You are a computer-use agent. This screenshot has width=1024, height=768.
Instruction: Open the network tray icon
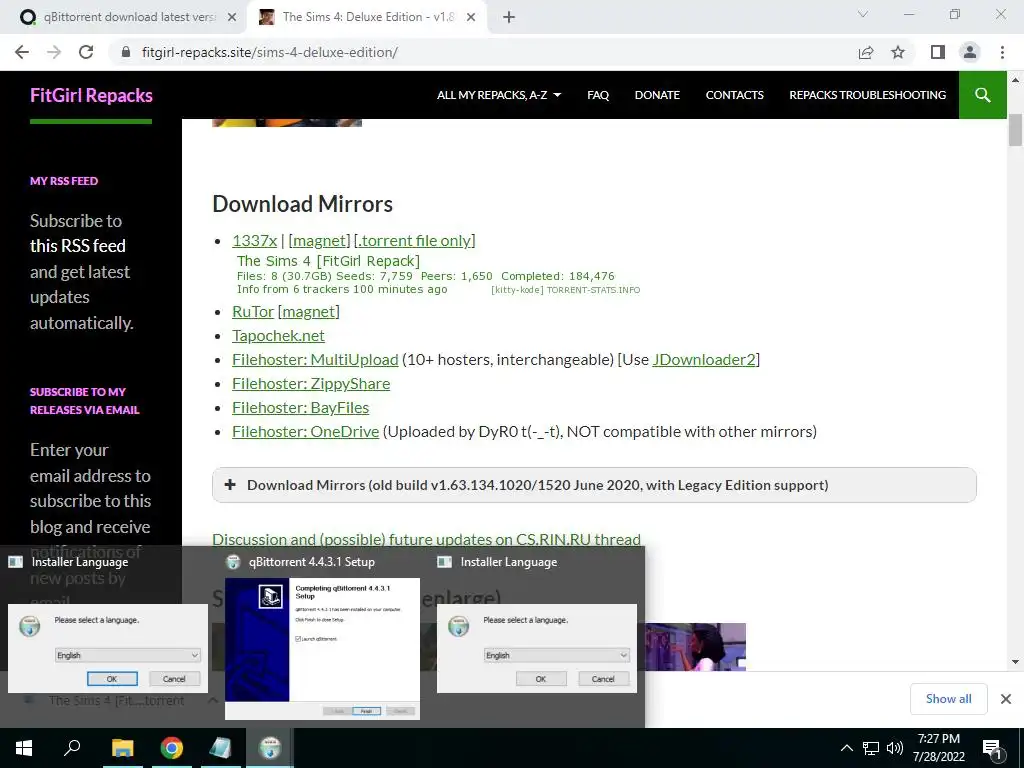871,748
